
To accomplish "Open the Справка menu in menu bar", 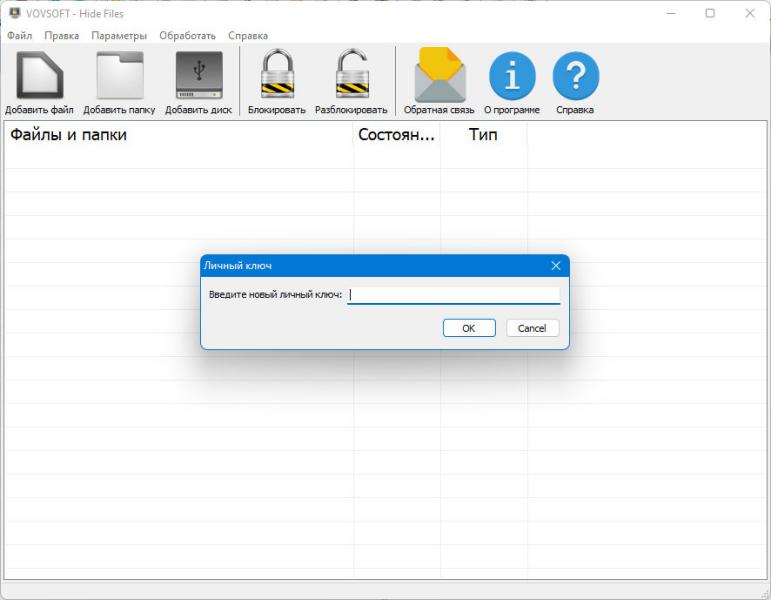I will point(248,35).
